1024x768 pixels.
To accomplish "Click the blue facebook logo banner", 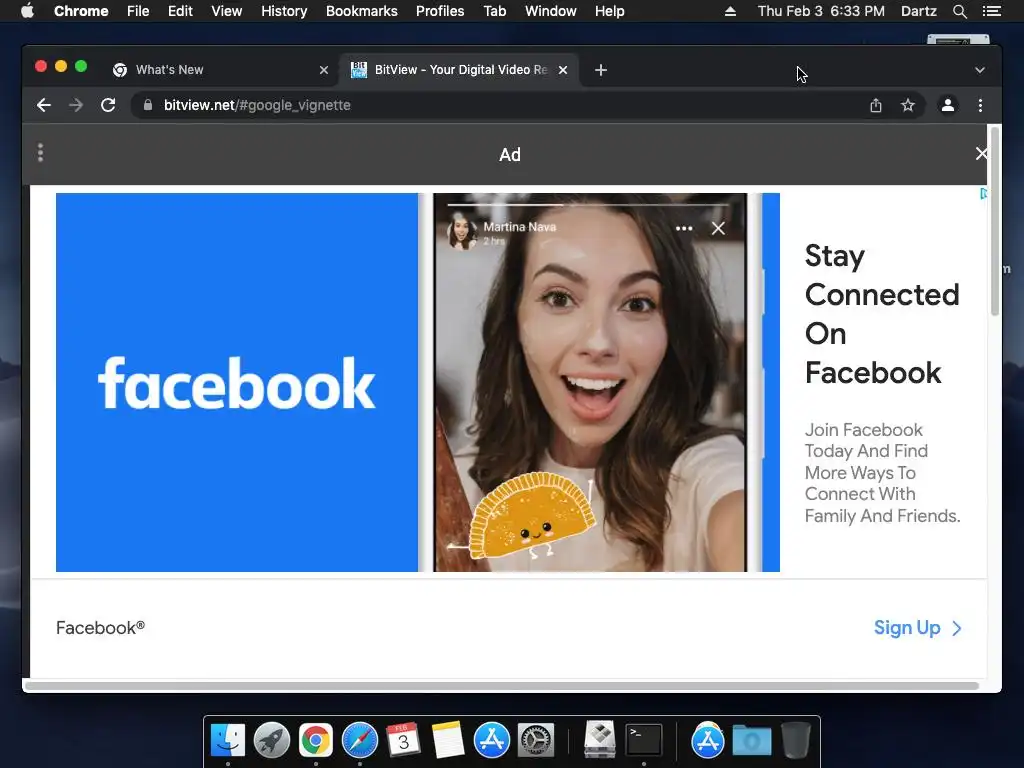I will (236, 382).
